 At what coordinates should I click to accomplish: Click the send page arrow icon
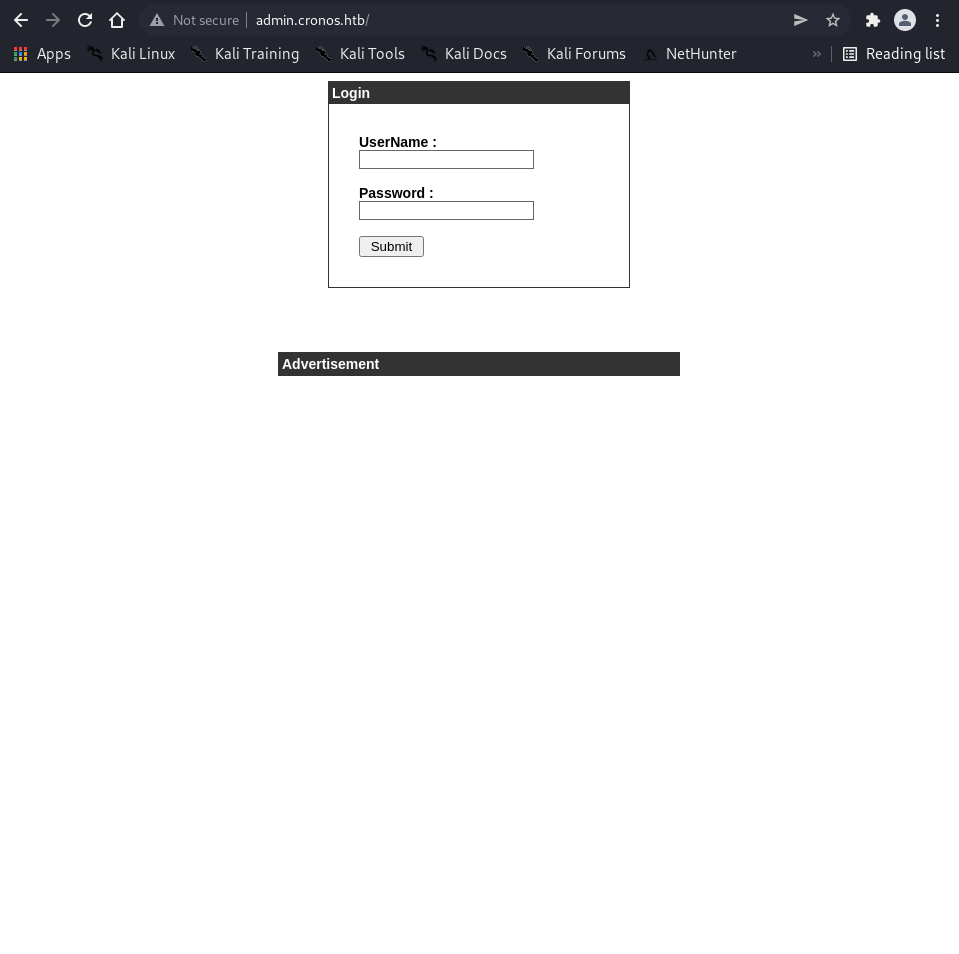click(x=801, y=20)
